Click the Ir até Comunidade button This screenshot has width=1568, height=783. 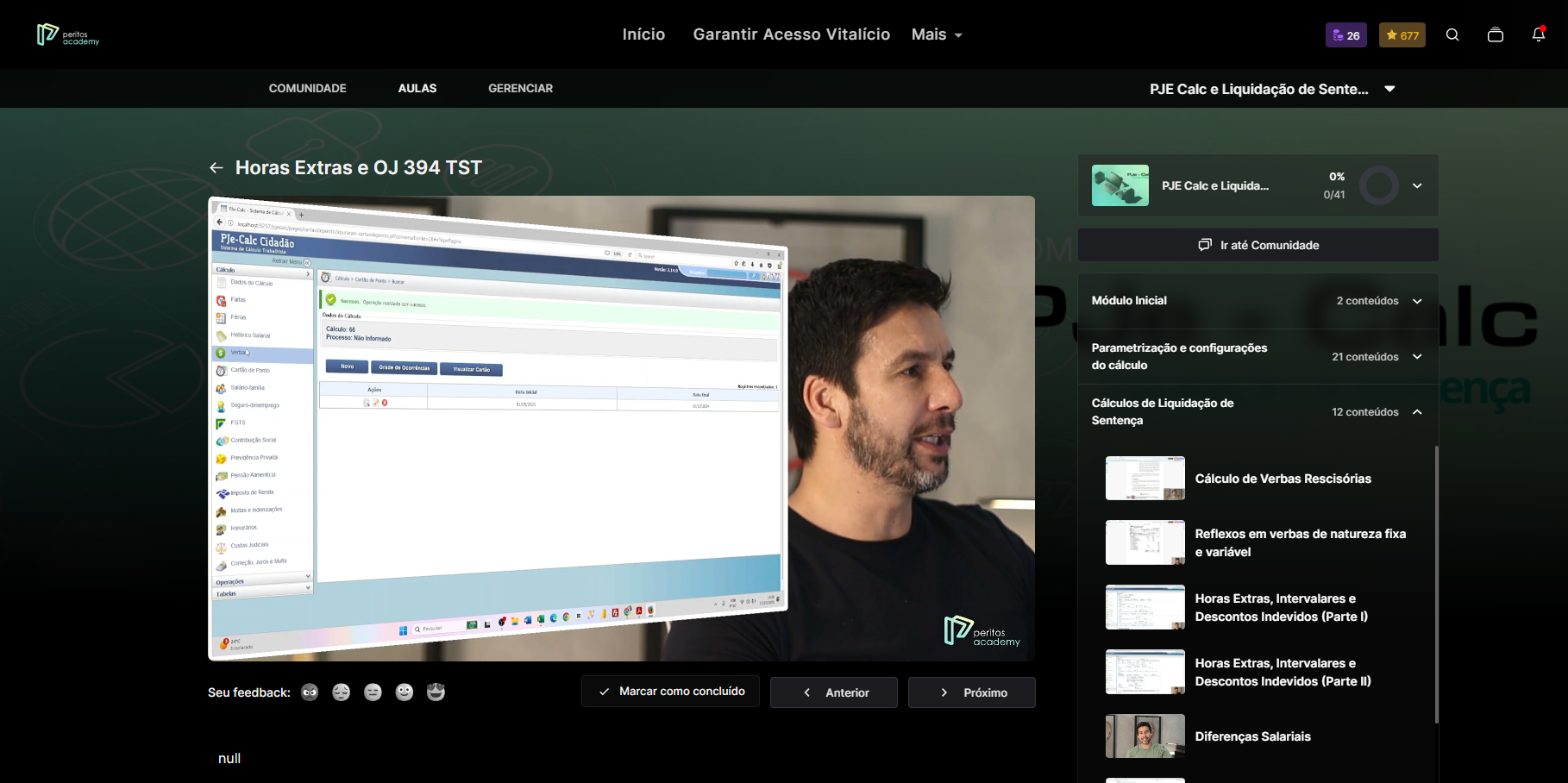(x=1258, y=245)
